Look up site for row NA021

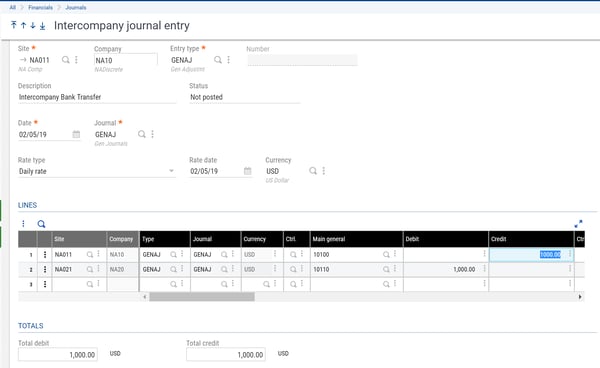90,269
